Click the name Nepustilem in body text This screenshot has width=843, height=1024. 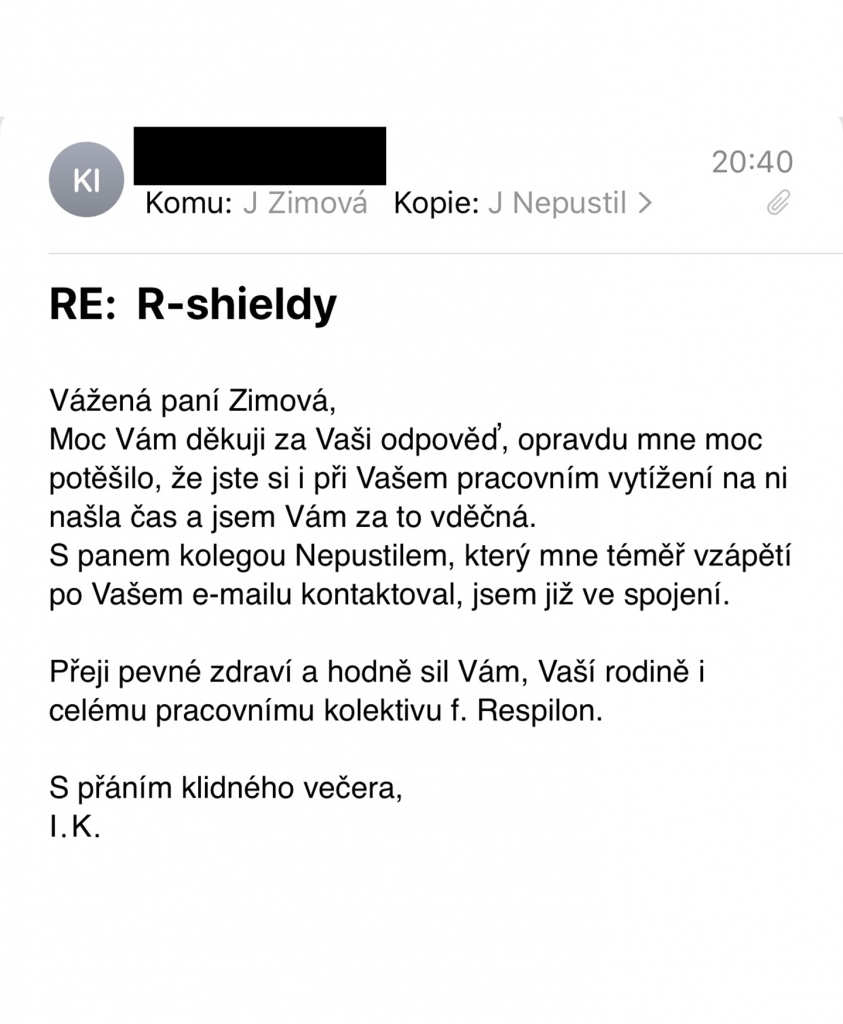point(375,556)
